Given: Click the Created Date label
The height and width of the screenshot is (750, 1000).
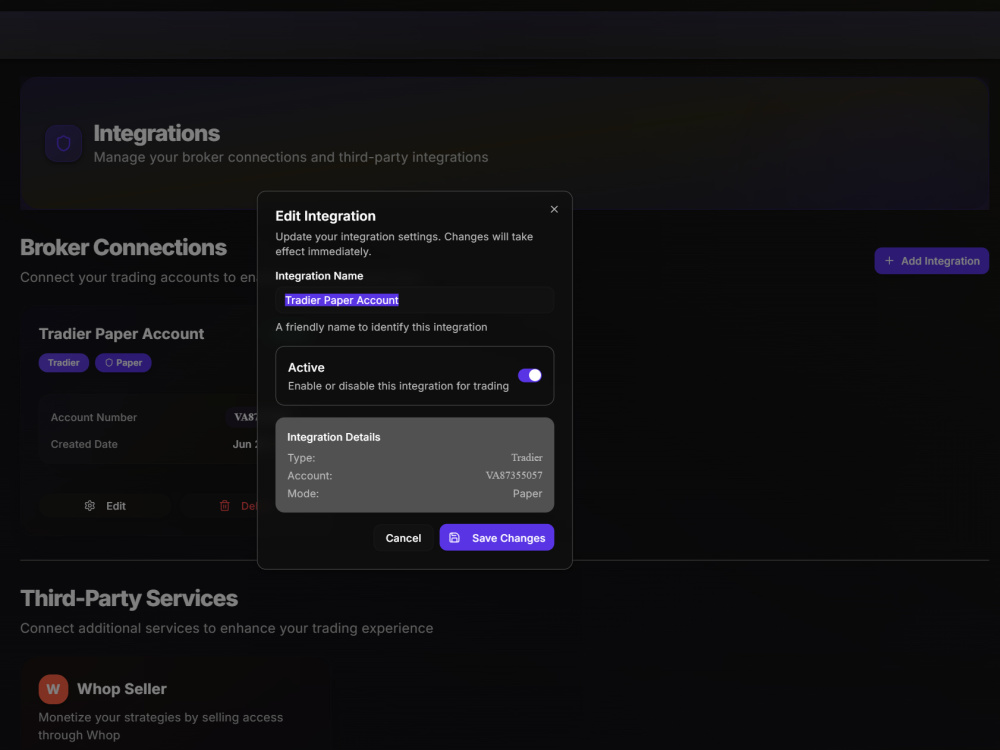Looking at the screenshot, I should click(x=84, y=445).
